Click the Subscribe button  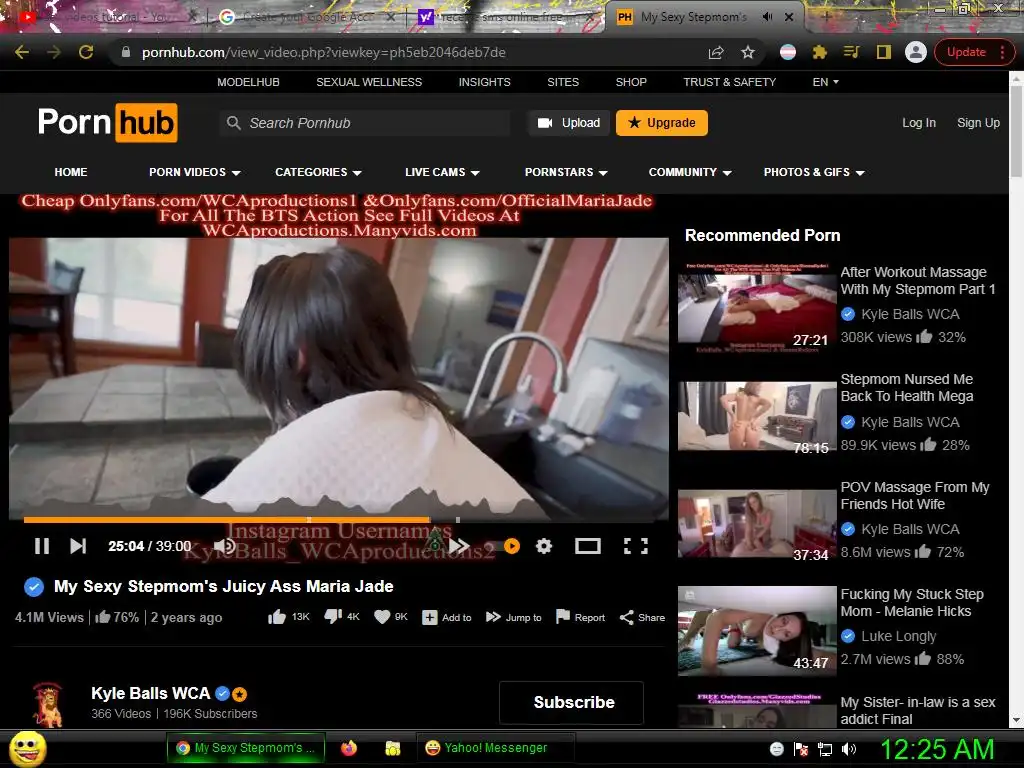(x=571, y=703)
